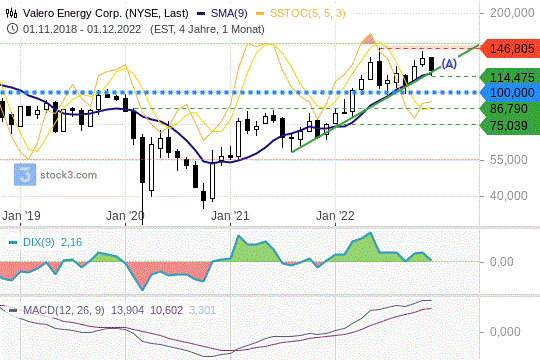540x360 pixels.
Task: Click the MACD panel '0,000' axis label
Action: 505,332
